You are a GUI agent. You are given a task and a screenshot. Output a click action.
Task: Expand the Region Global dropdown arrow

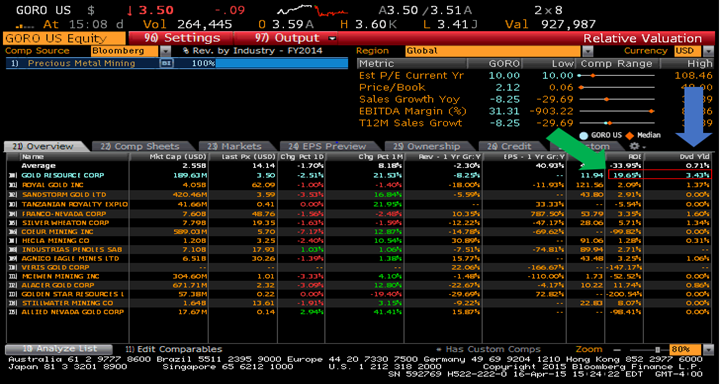pyautogui.click(x=587, y=51)
